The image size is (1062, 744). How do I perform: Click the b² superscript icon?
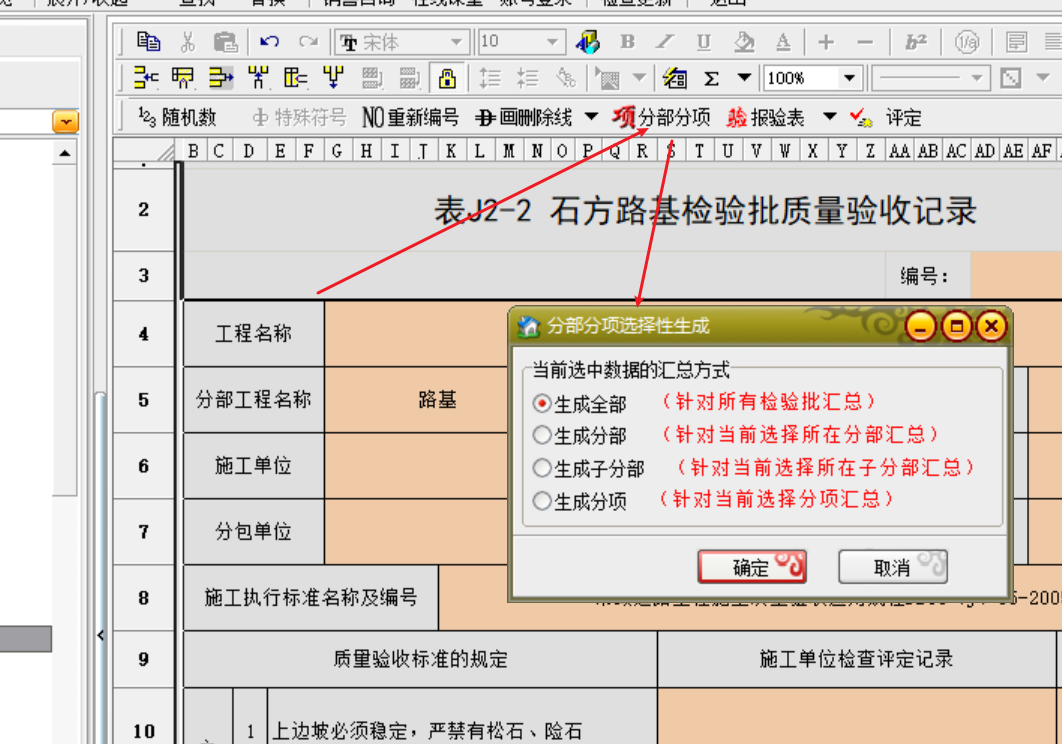tap(916, 42)
